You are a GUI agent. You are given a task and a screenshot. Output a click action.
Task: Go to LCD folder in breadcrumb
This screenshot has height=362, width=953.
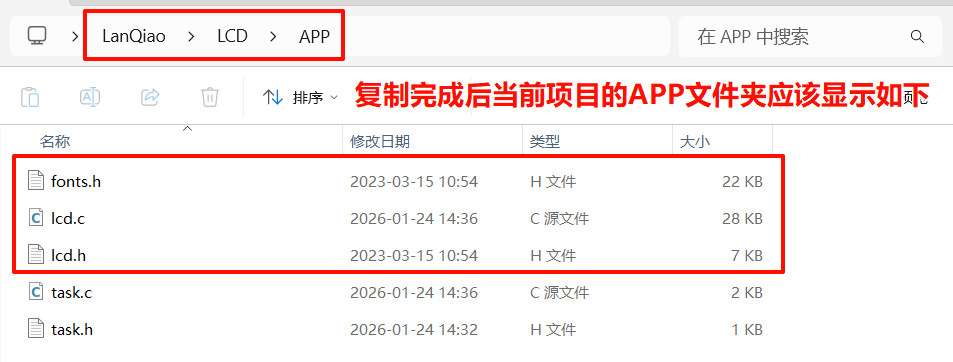(x=232, y=36)
